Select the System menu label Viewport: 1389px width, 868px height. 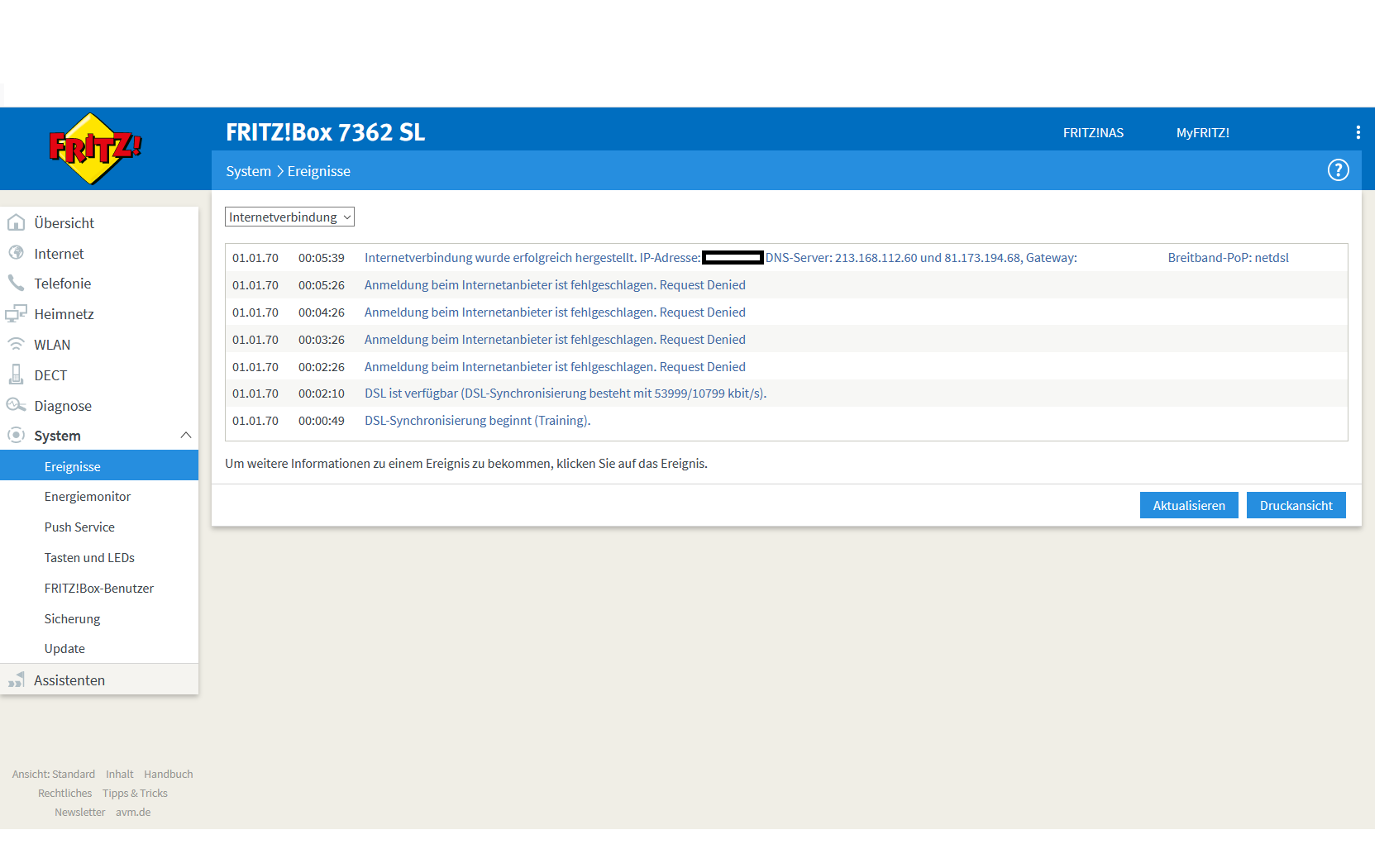(x=57, y=436)
